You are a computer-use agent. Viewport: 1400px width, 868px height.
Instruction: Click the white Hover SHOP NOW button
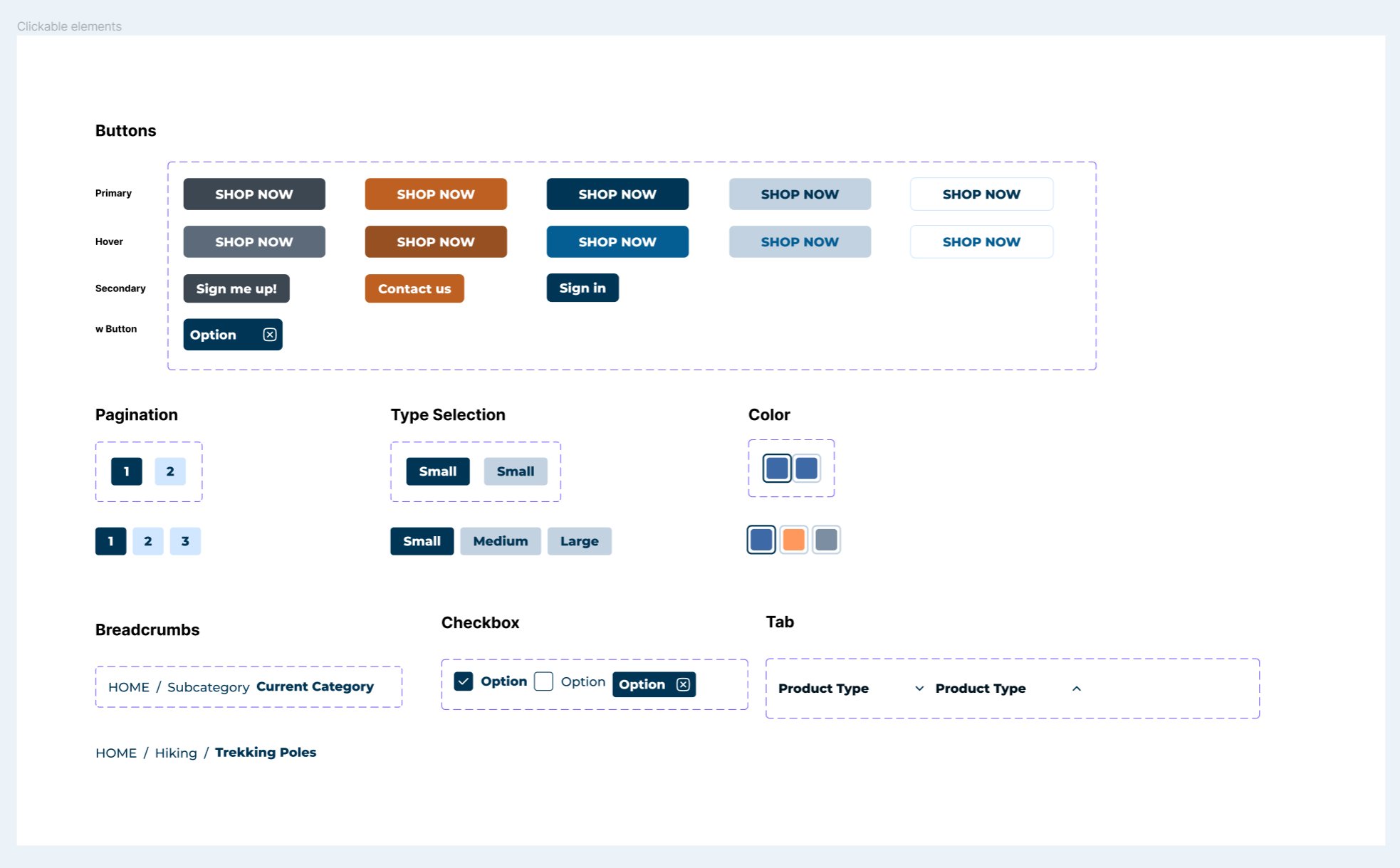click(x=981, y=242)
